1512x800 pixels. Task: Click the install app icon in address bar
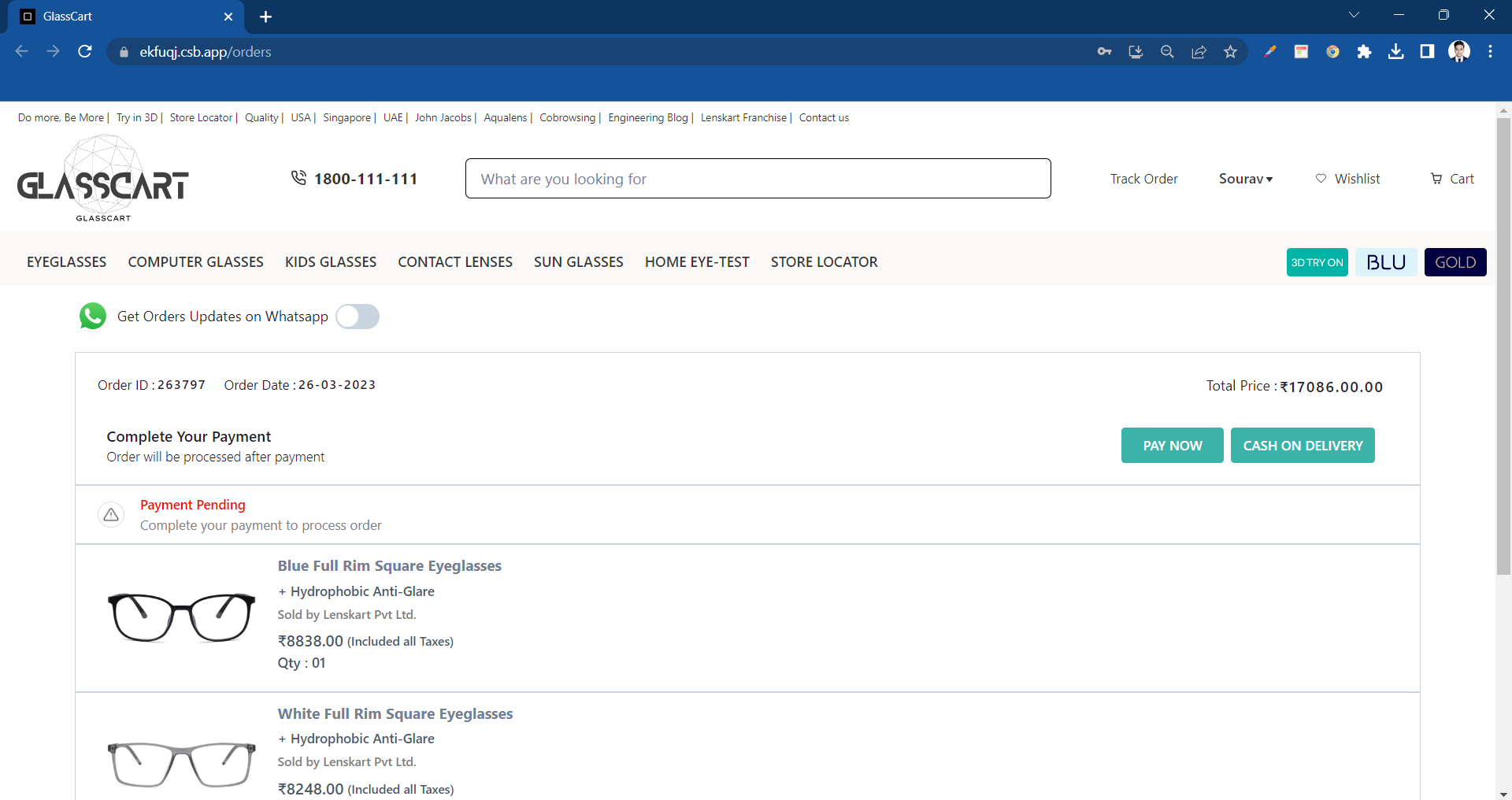pos(1136,52)
